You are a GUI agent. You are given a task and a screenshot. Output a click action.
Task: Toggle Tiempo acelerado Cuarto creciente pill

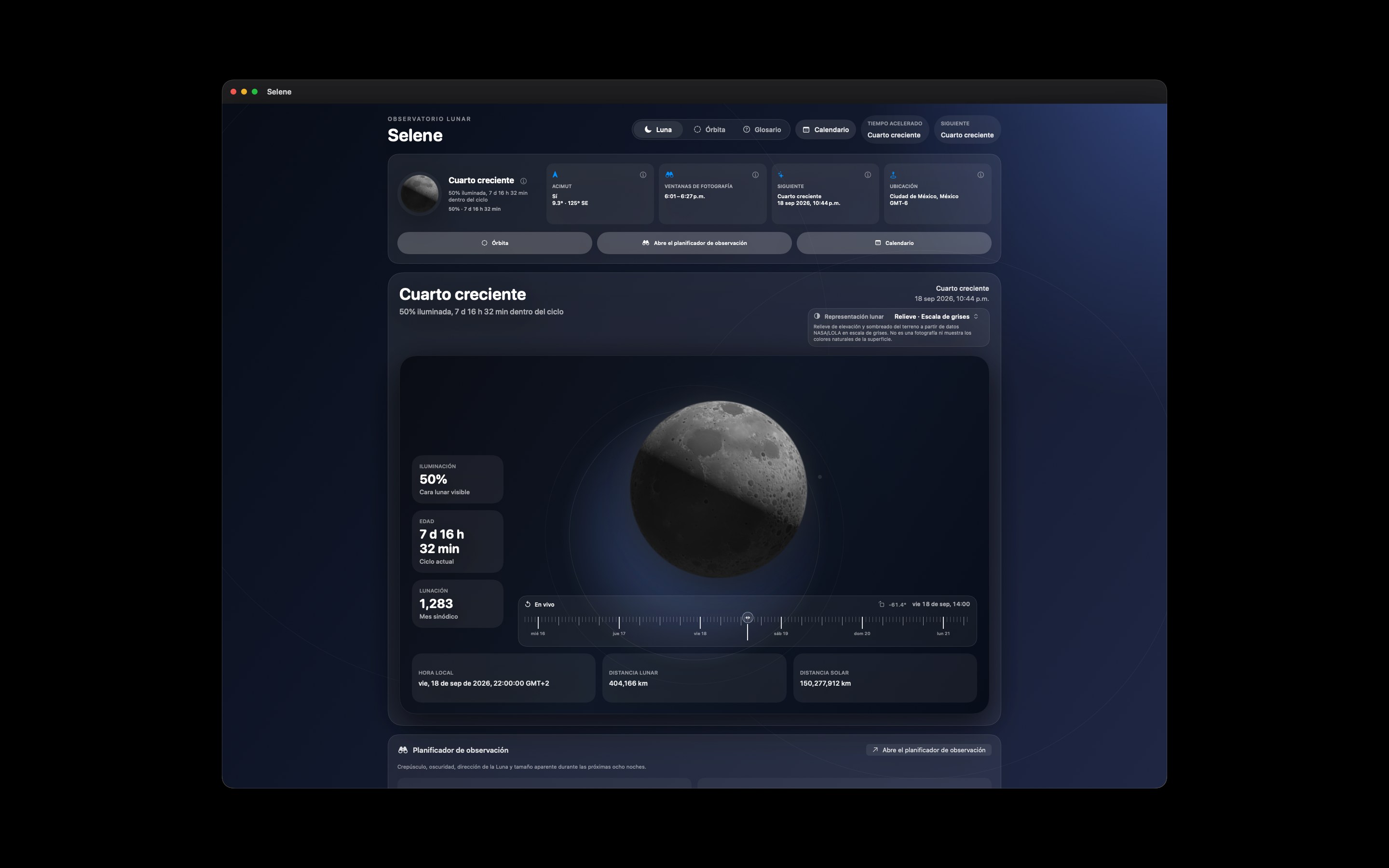coord(894,129)
